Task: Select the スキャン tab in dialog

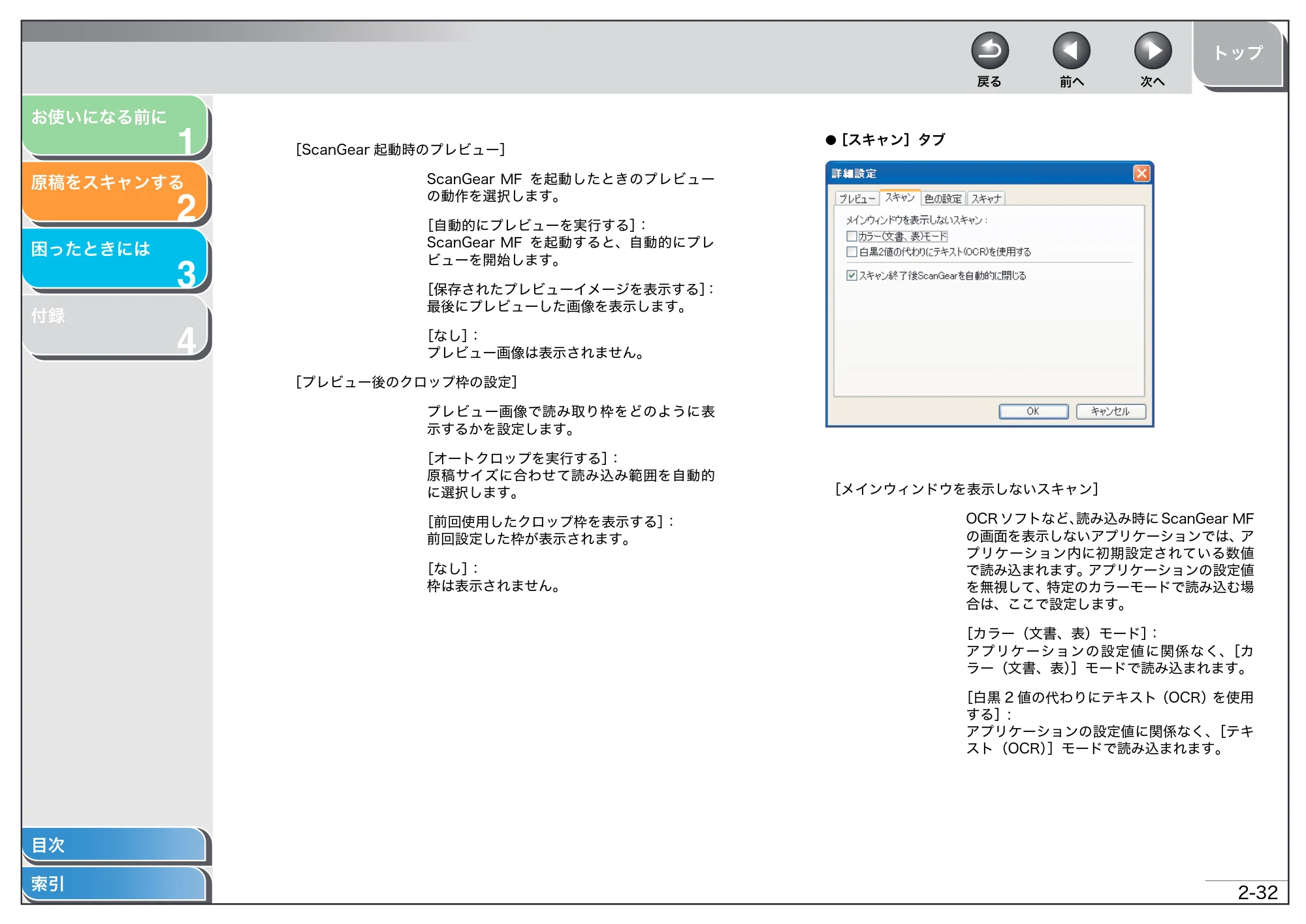Action: tap(900, 197)
